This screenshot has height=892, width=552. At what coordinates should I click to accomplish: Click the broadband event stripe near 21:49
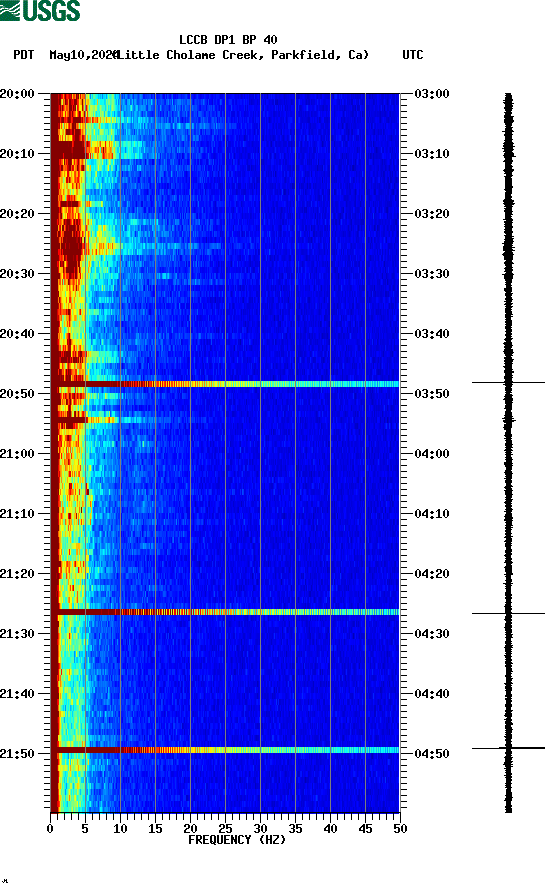225,750
